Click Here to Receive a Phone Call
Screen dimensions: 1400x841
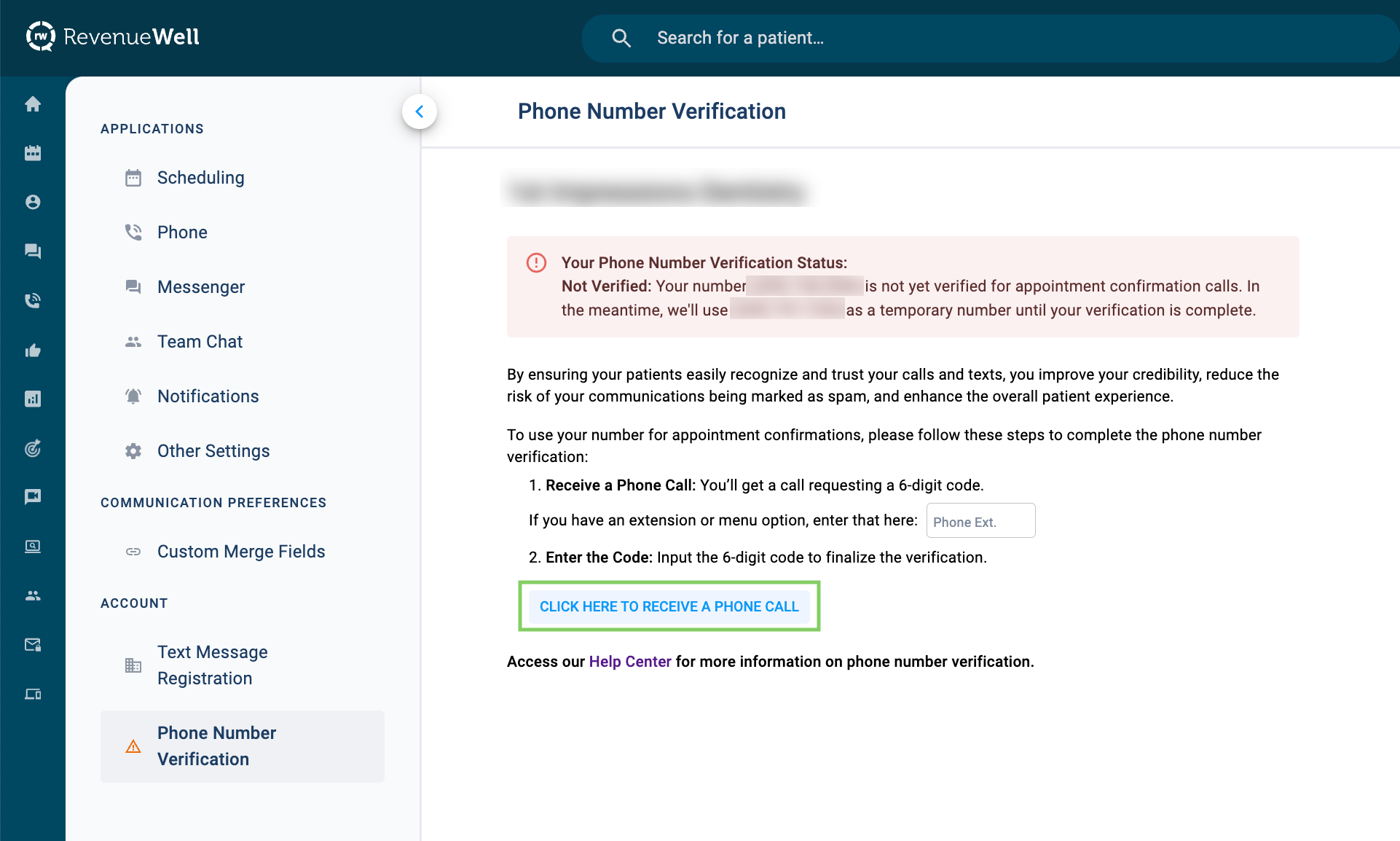(x=669, y=606)
